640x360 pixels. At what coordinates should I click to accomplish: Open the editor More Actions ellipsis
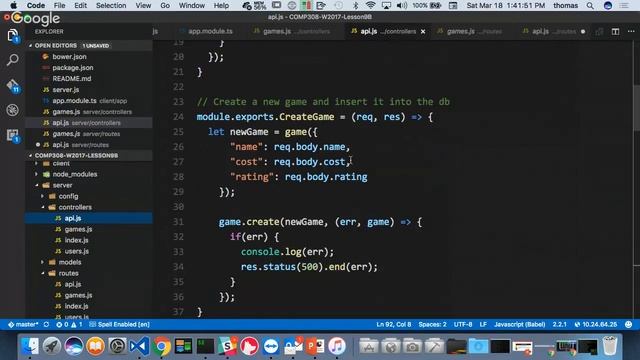(x=631, y=31)
